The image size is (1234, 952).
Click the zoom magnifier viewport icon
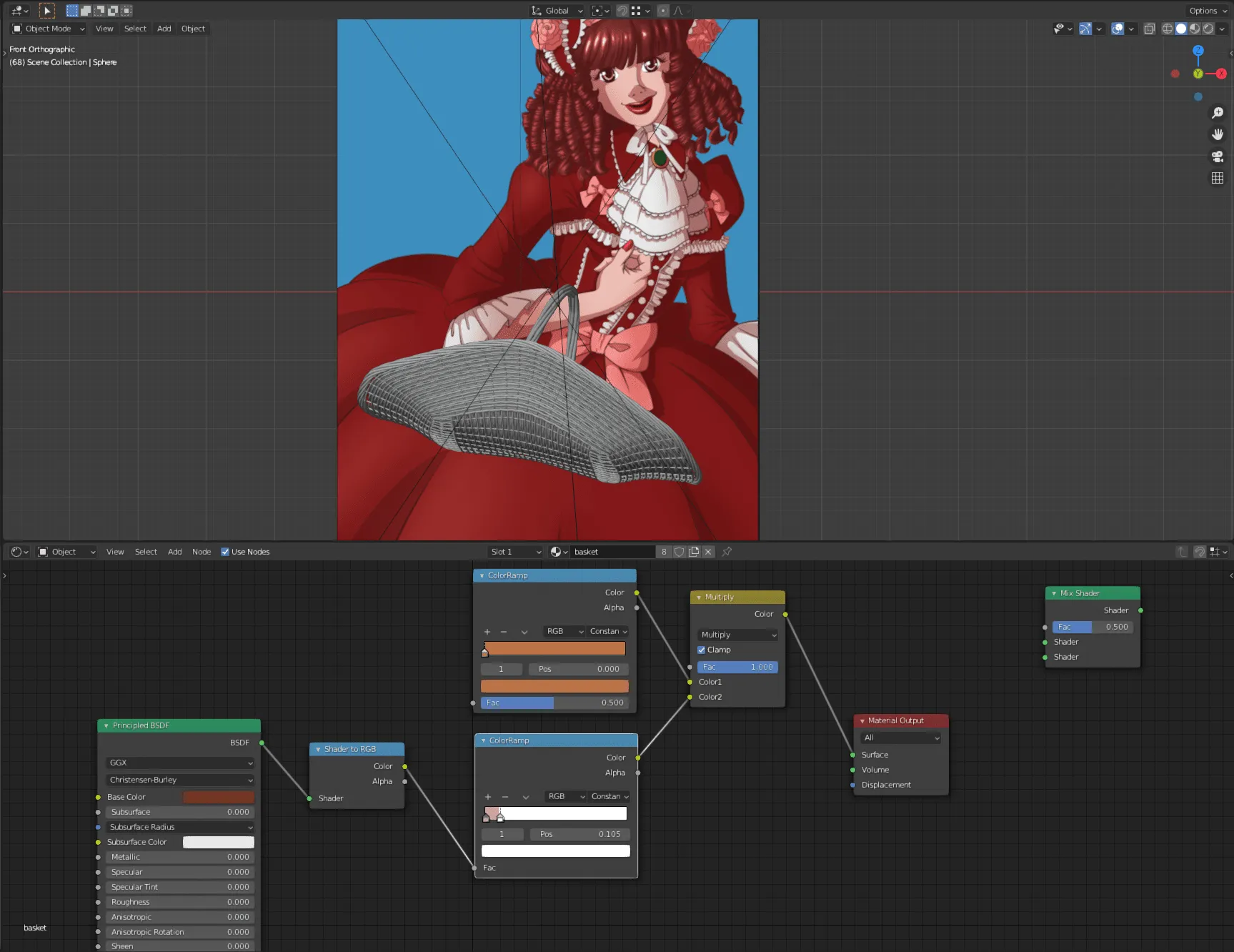[1218, 113]
